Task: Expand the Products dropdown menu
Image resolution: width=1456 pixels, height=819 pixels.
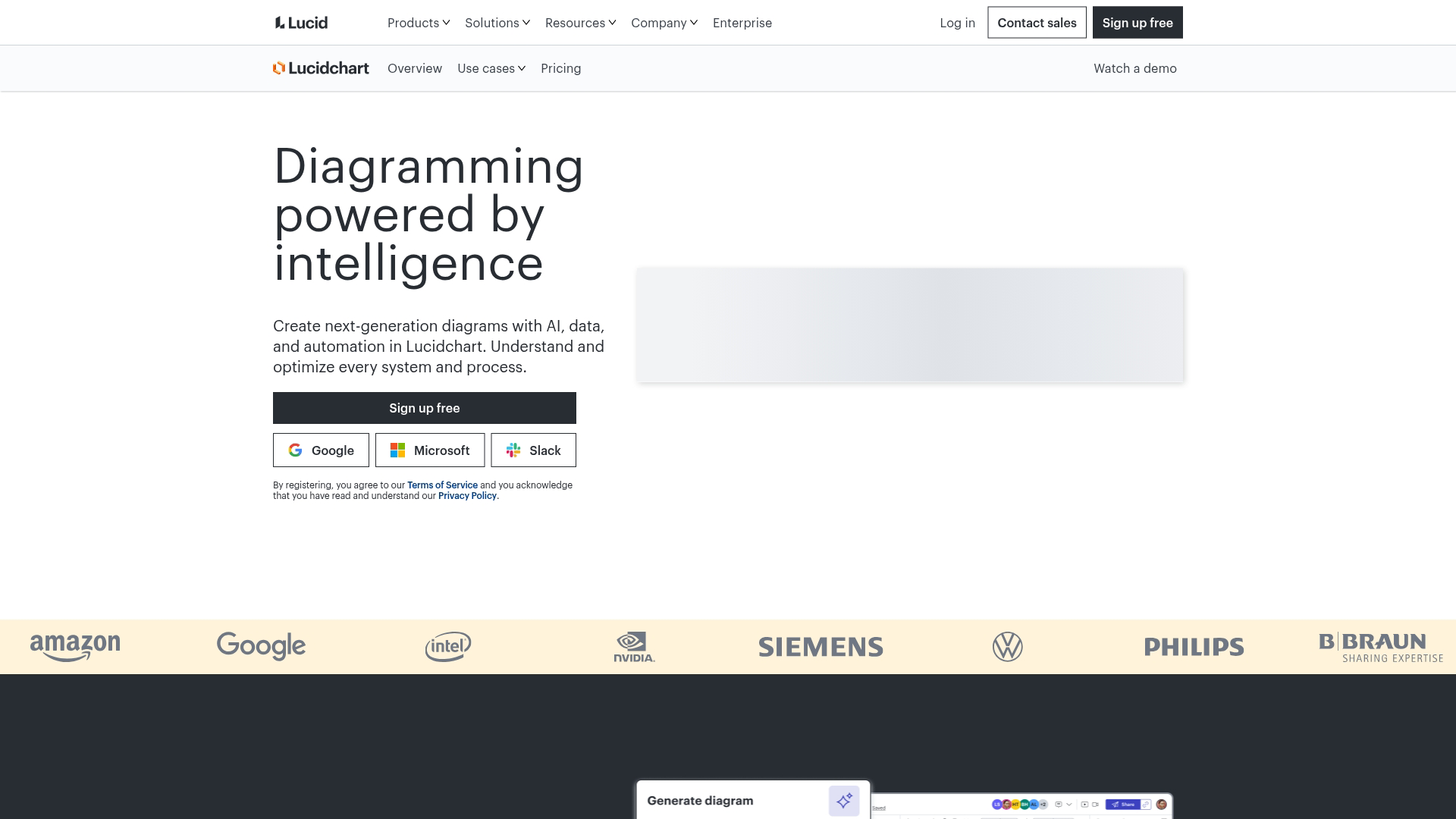Action: click(x=419, y=23)
